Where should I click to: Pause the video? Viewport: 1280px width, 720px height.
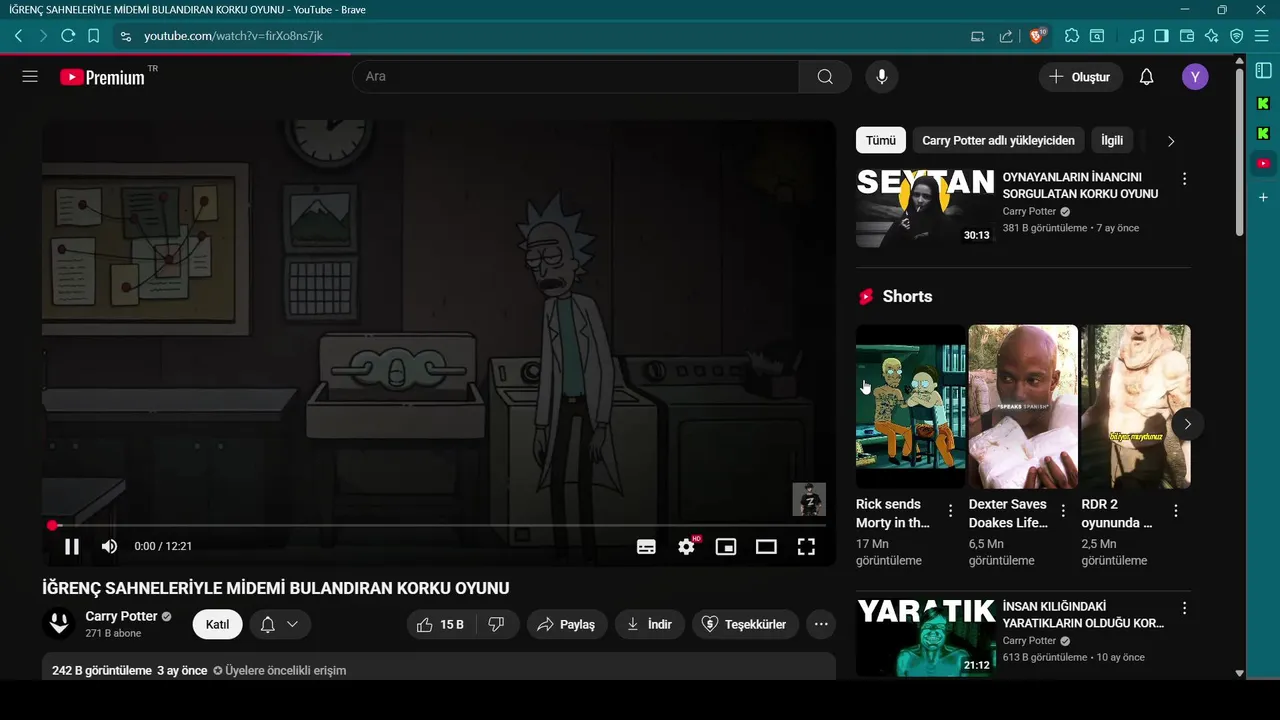pyautogui.click(x=72, y=546)
